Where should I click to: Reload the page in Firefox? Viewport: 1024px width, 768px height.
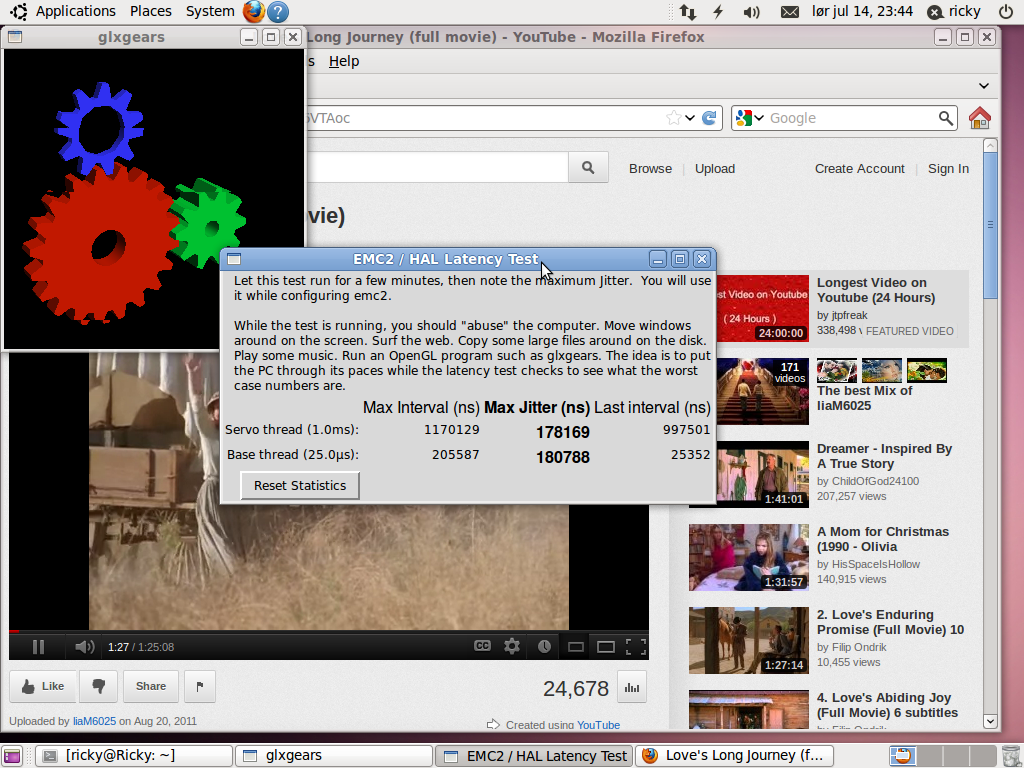(x=709, y=118)
